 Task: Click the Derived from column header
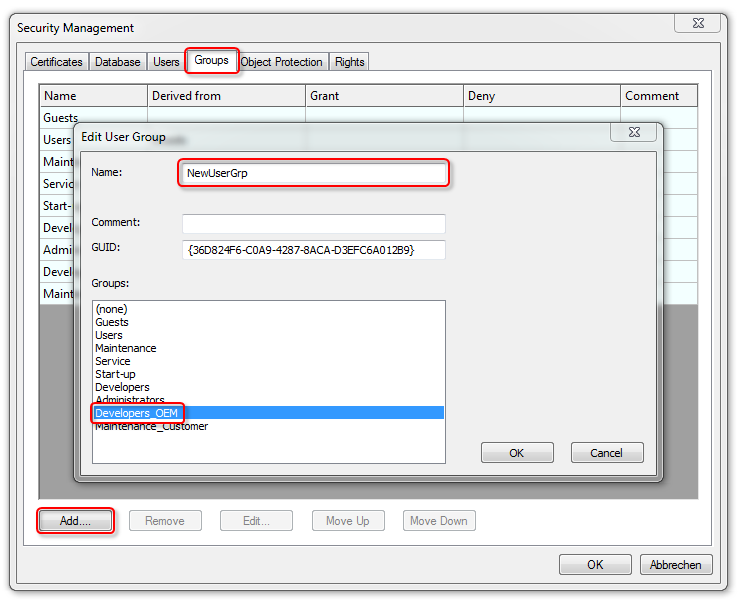click(x=227, y=96)
